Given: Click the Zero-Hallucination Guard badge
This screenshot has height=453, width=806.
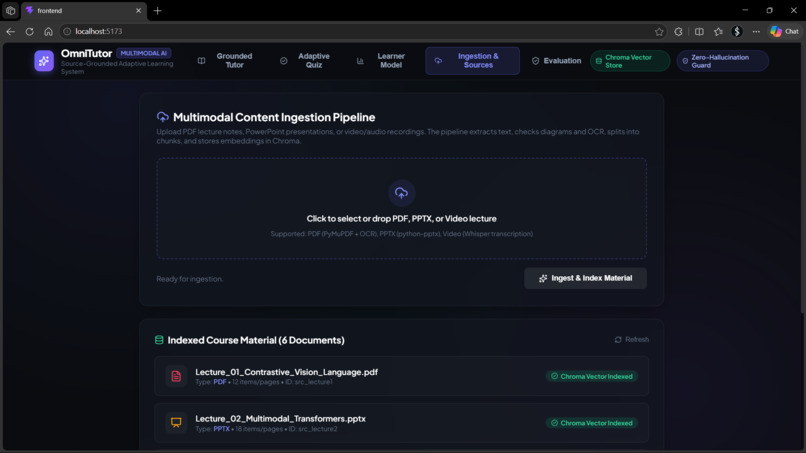Looking at the screenshot, I should [x=722, y=61].
